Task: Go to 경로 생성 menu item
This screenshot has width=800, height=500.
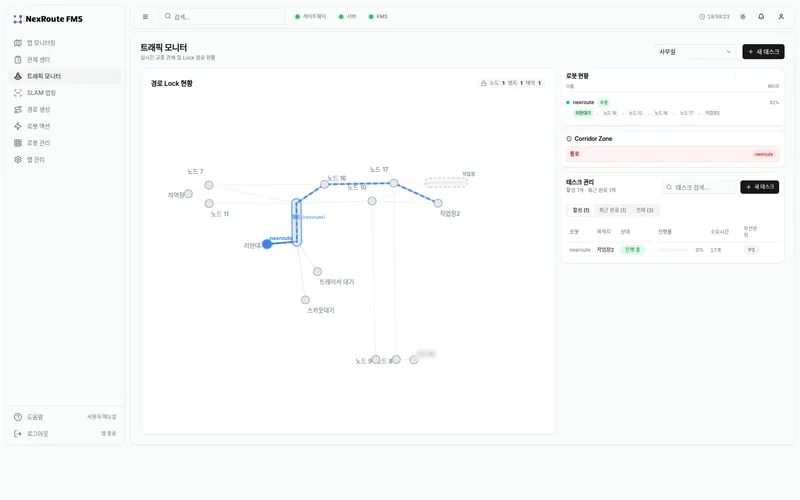Action: (x=65, y=110)
